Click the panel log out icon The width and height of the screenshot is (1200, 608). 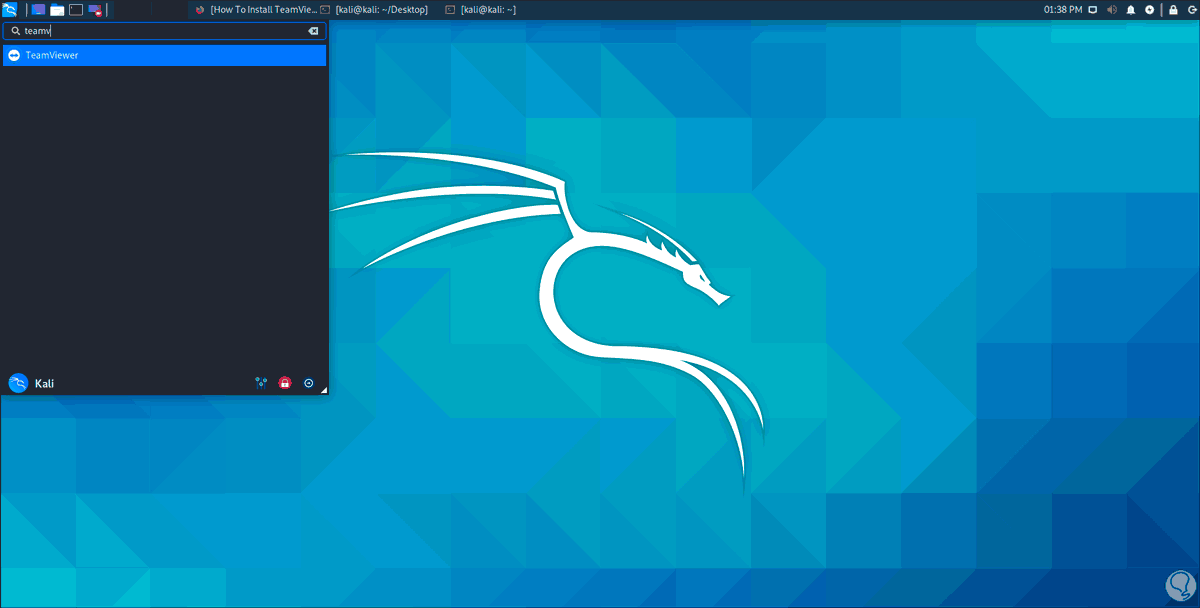pos(1190,9)
